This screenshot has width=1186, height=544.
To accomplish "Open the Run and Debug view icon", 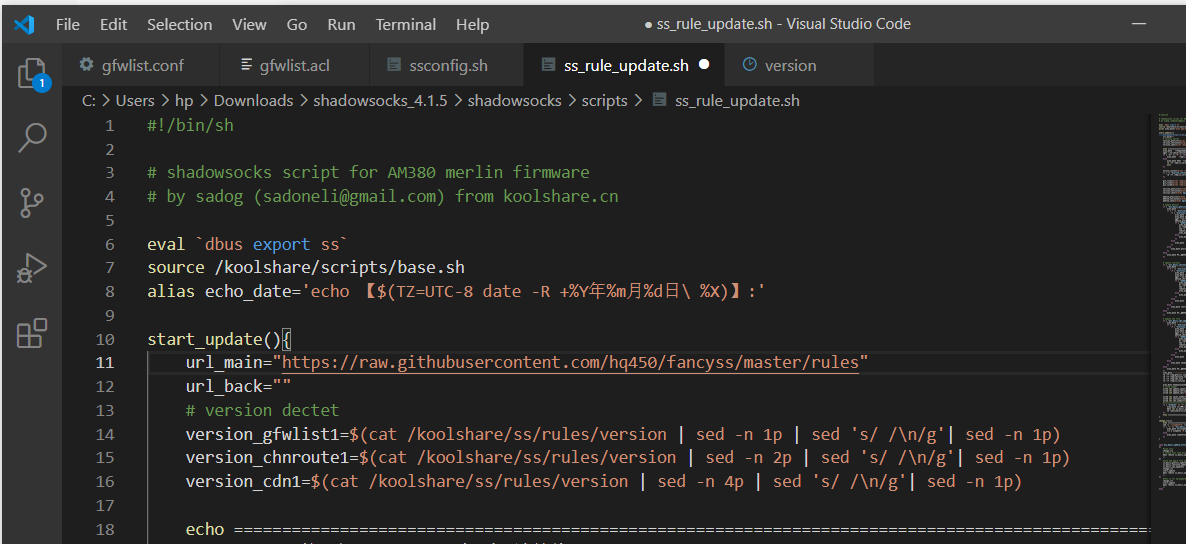I will point(32,268).
